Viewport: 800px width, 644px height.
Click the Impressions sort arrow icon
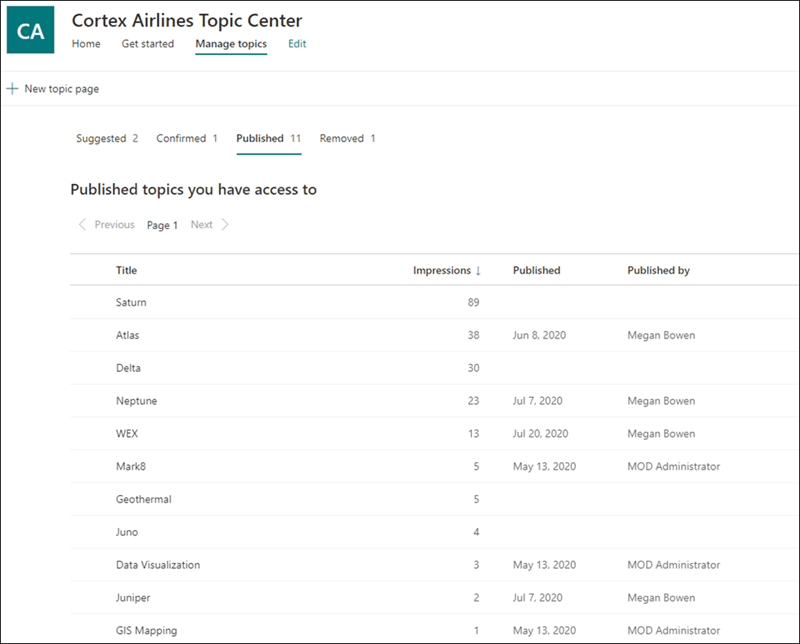tap(478, 270)
